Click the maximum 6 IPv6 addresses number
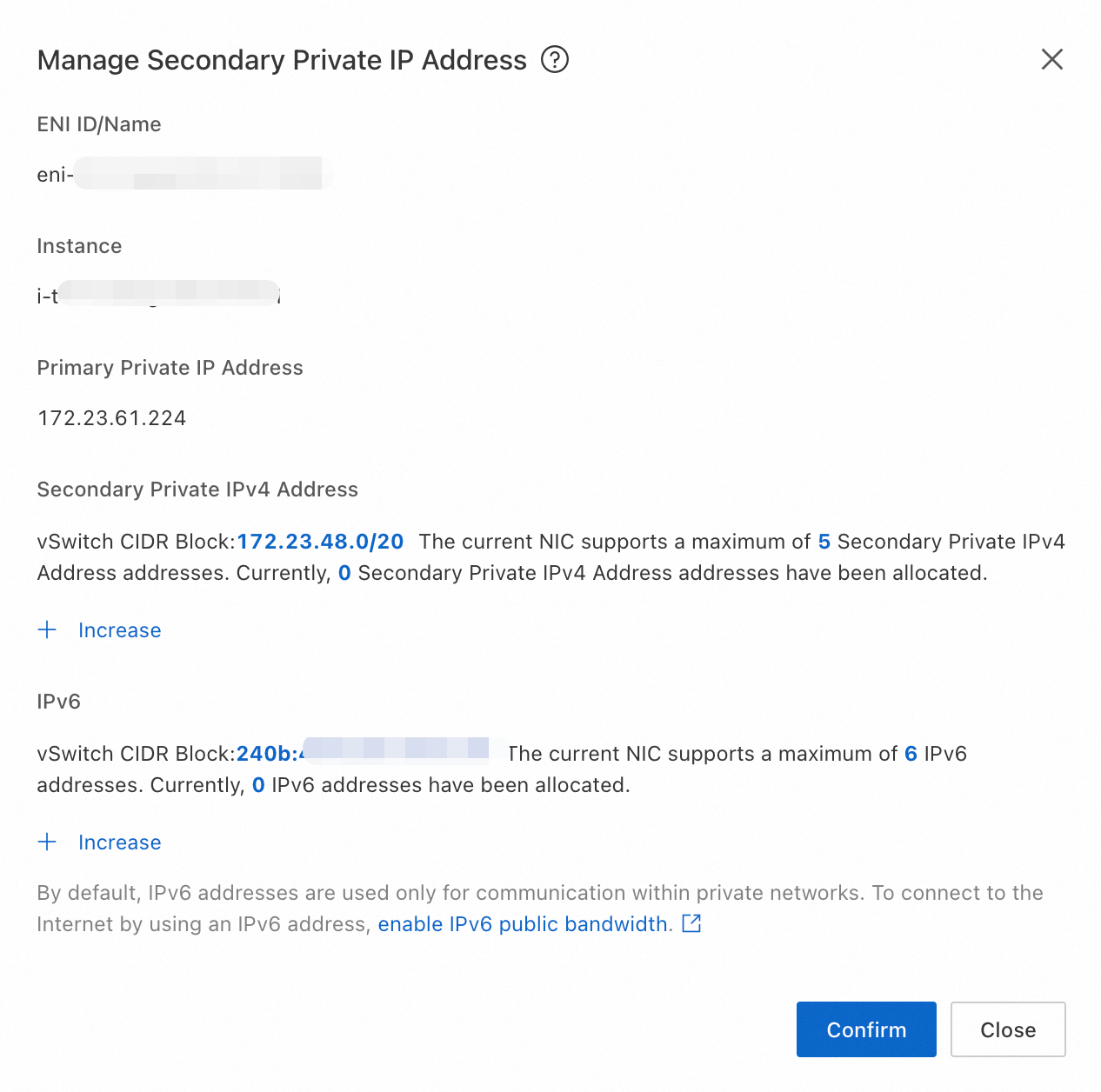Screen dimensions: 1101x1092 [x=911, y=754]
